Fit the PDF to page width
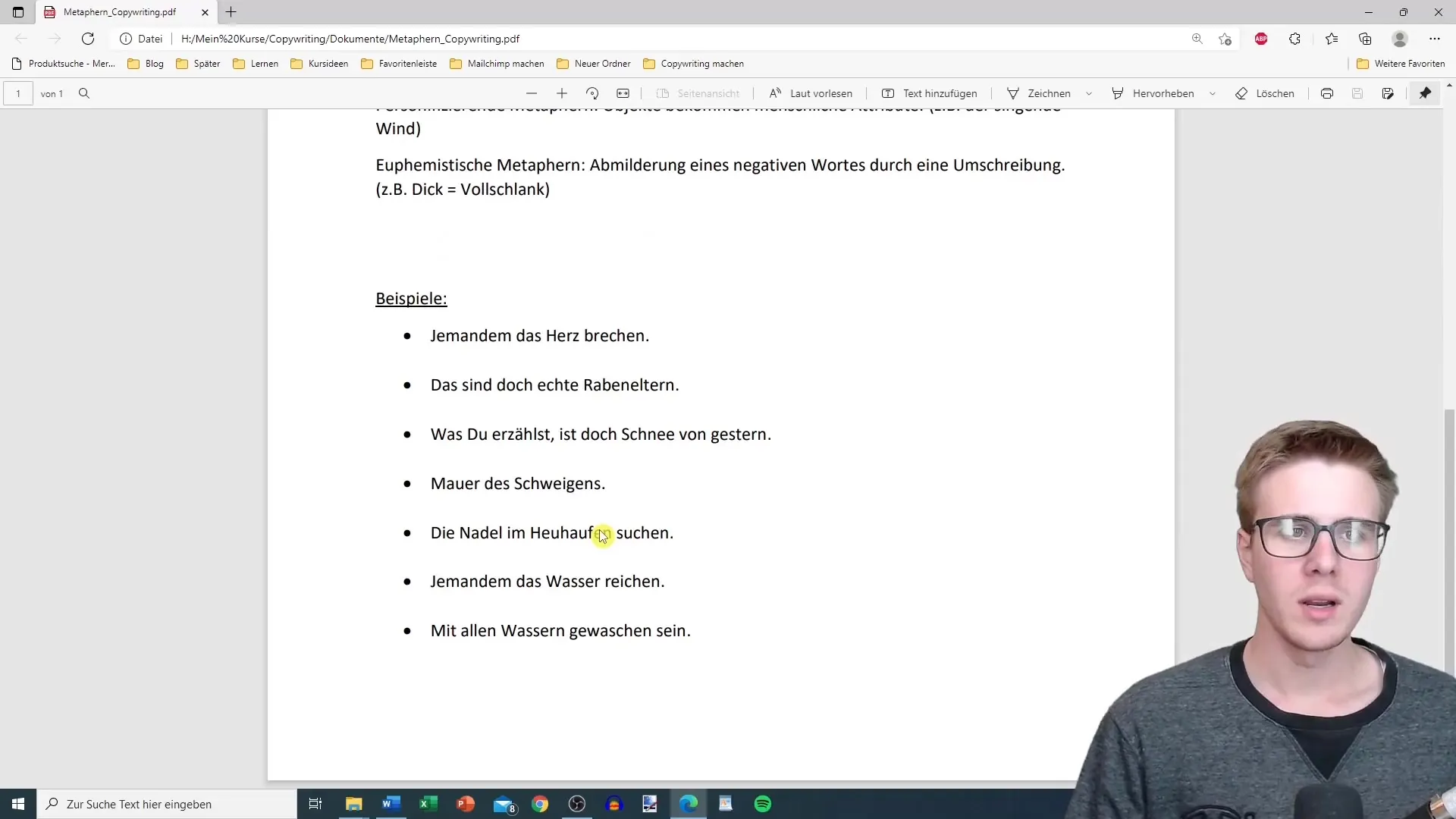The width and height of the screenshot is (1456, 819). (x=623, y=93)
